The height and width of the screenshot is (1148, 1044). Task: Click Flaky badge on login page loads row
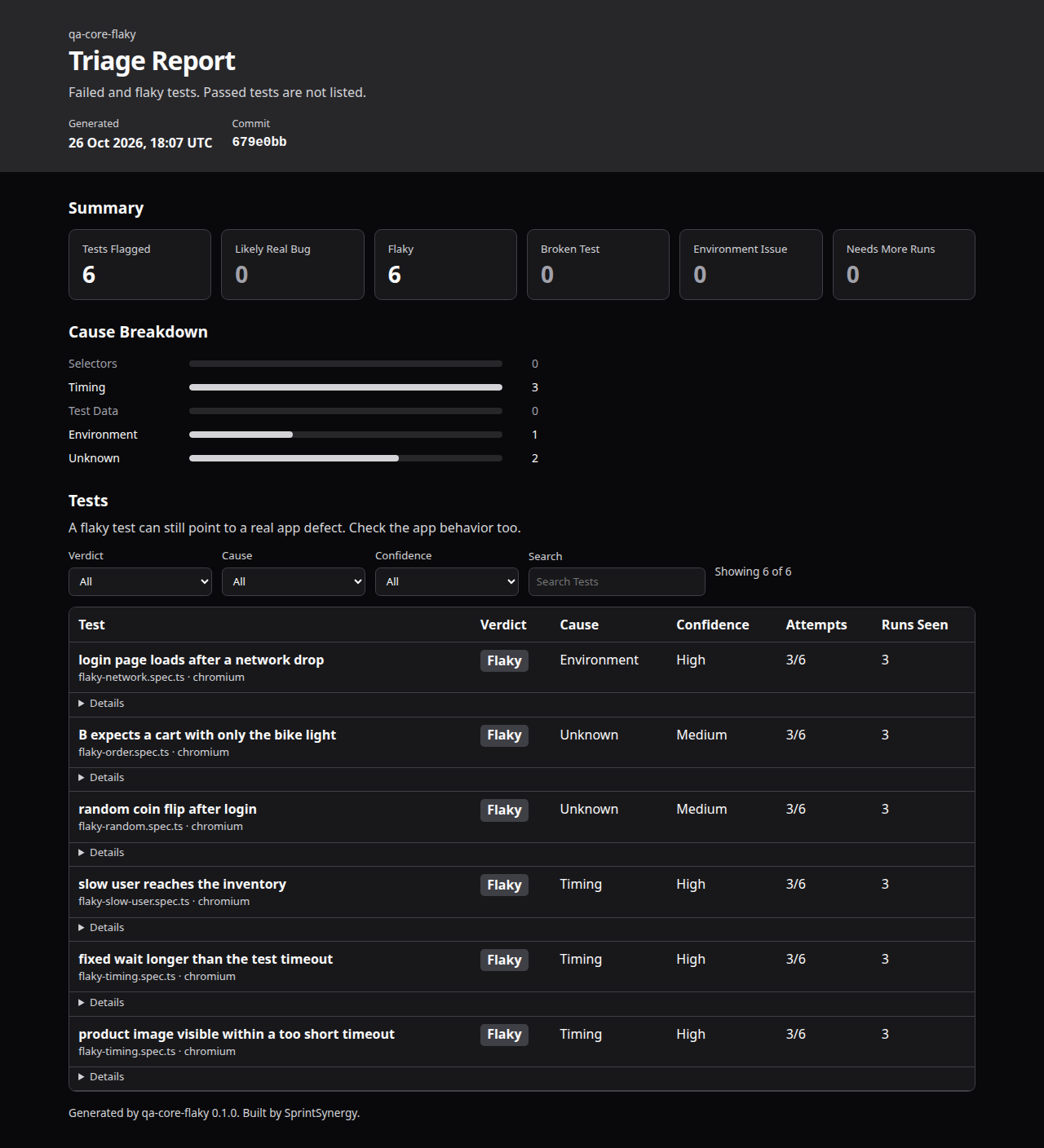point(504,660)
